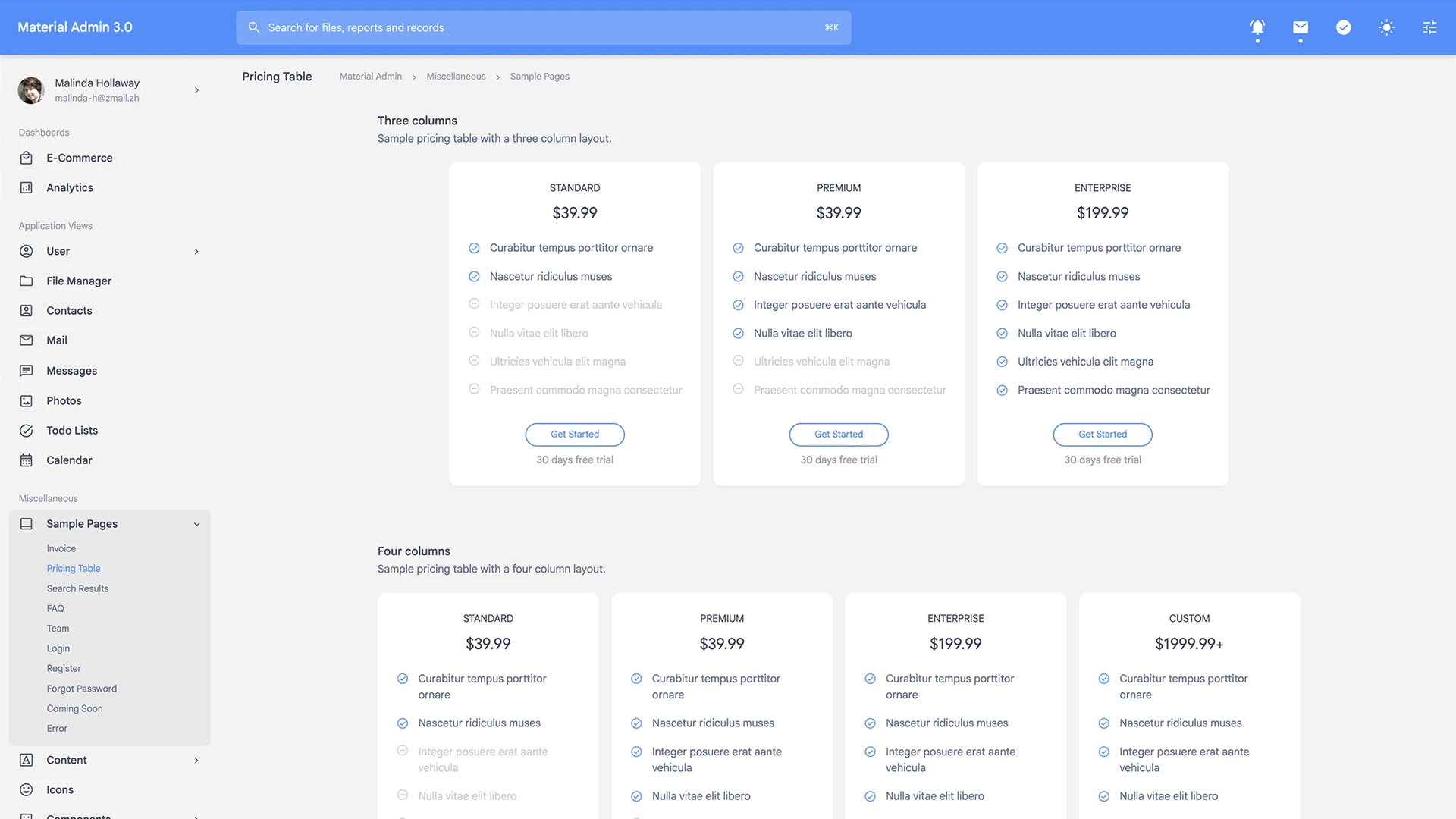Screen dimensions: 1456x819
Task: Open the Contacts view
Action: coord(69,311)
